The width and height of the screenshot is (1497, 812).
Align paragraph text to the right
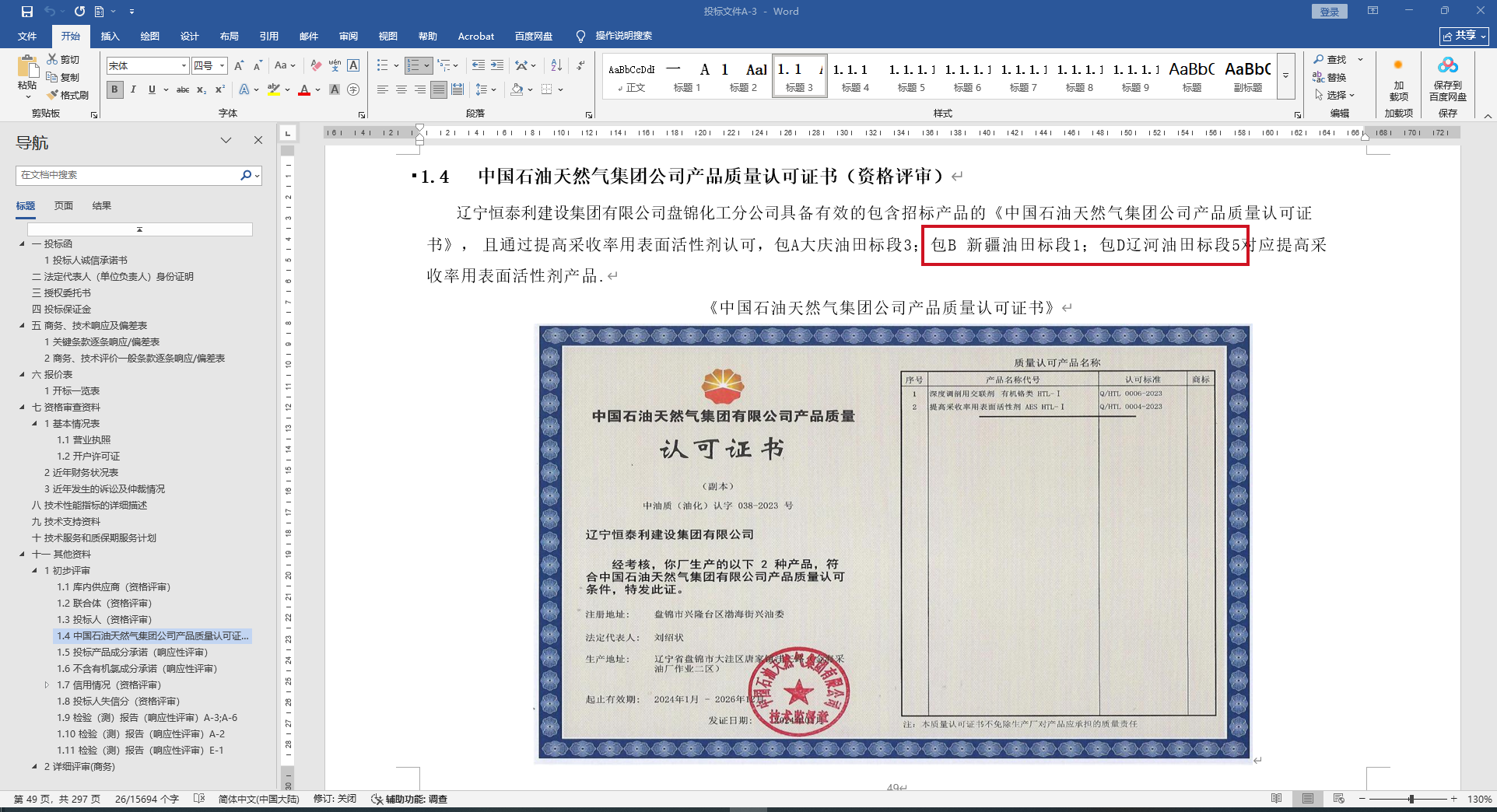(420, 89)
